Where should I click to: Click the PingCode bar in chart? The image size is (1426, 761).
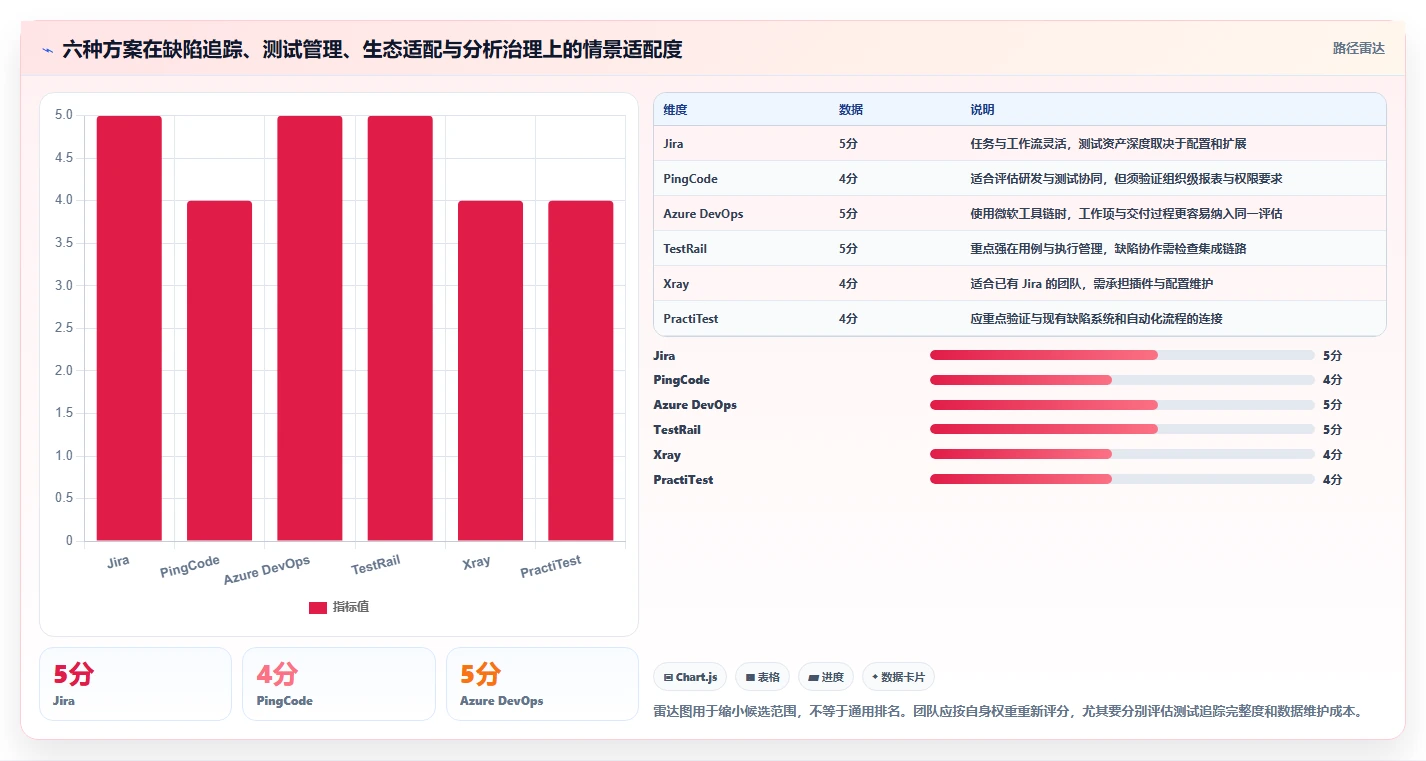[x=219, y=371]
